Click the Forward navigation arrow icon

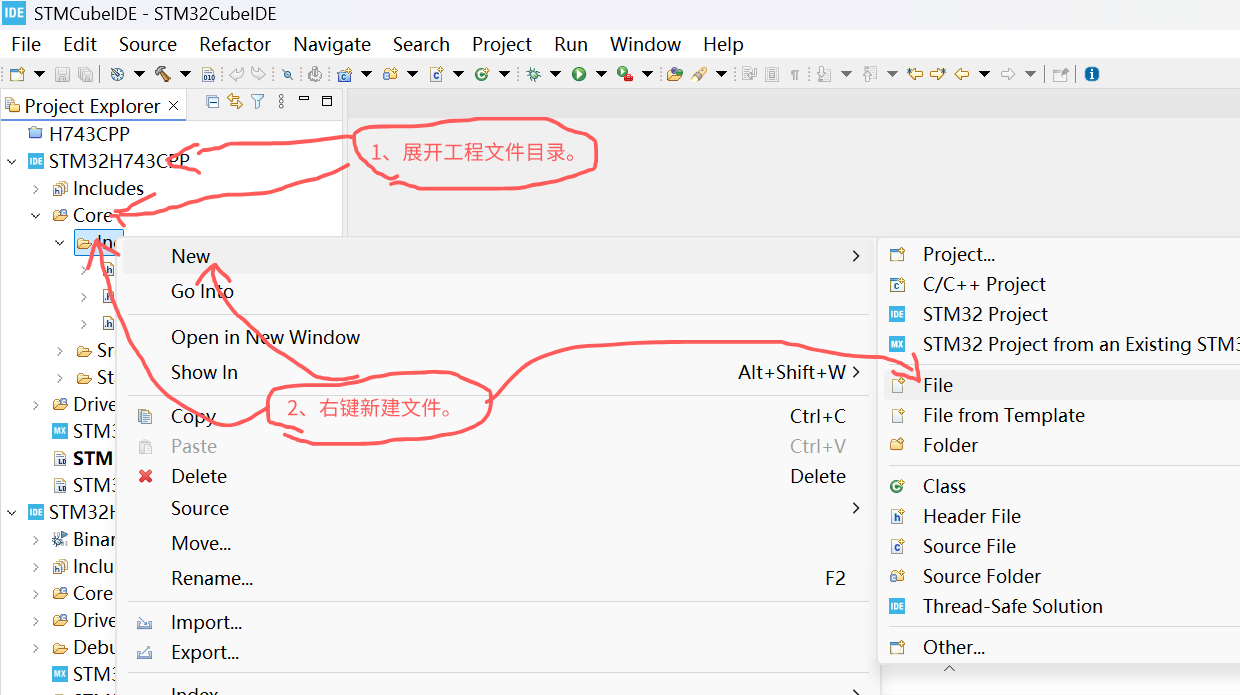tap(1008, 74)
